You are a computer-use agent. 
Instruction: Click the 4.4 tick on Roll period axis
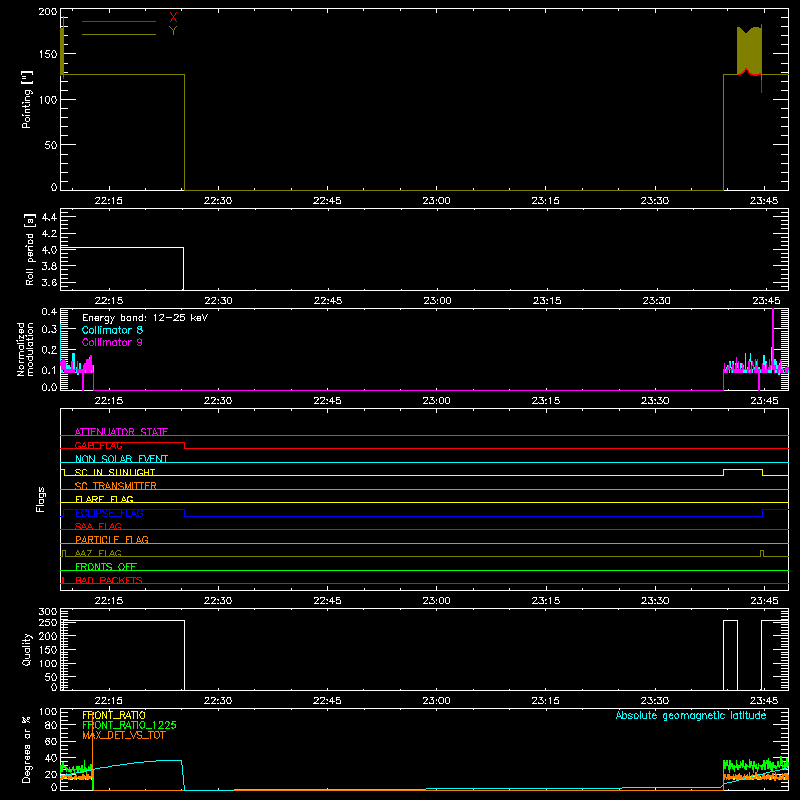coord(49,217)
